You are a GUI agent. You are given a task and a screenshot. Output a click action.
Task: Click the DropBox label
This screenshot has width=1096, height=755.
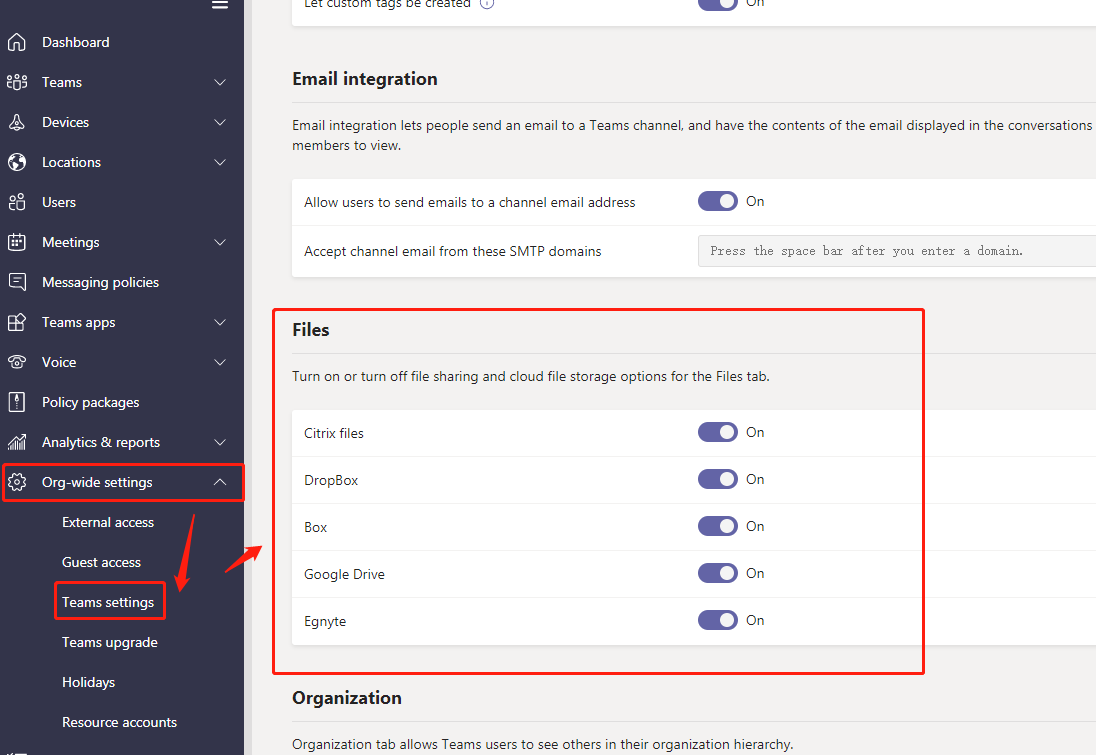331,480
